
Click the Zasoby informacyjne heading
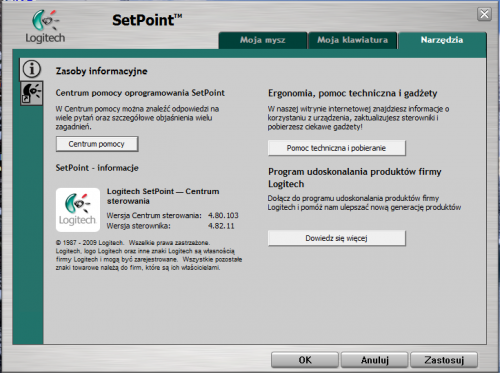point(102,71)
